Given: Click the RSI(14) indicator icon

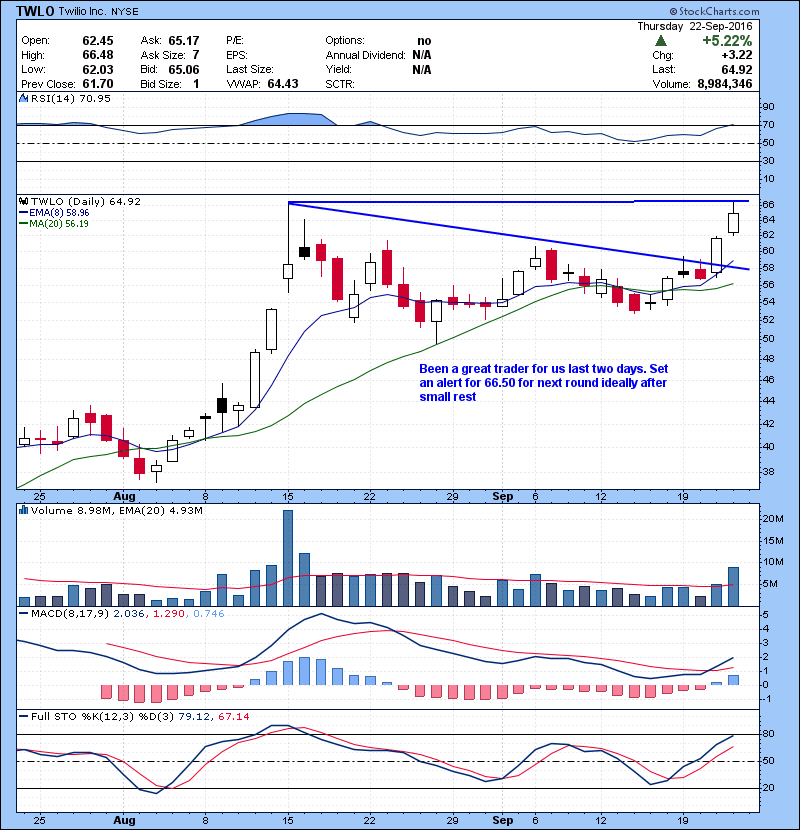Looking at the screenshot, I should coord(23,98).
